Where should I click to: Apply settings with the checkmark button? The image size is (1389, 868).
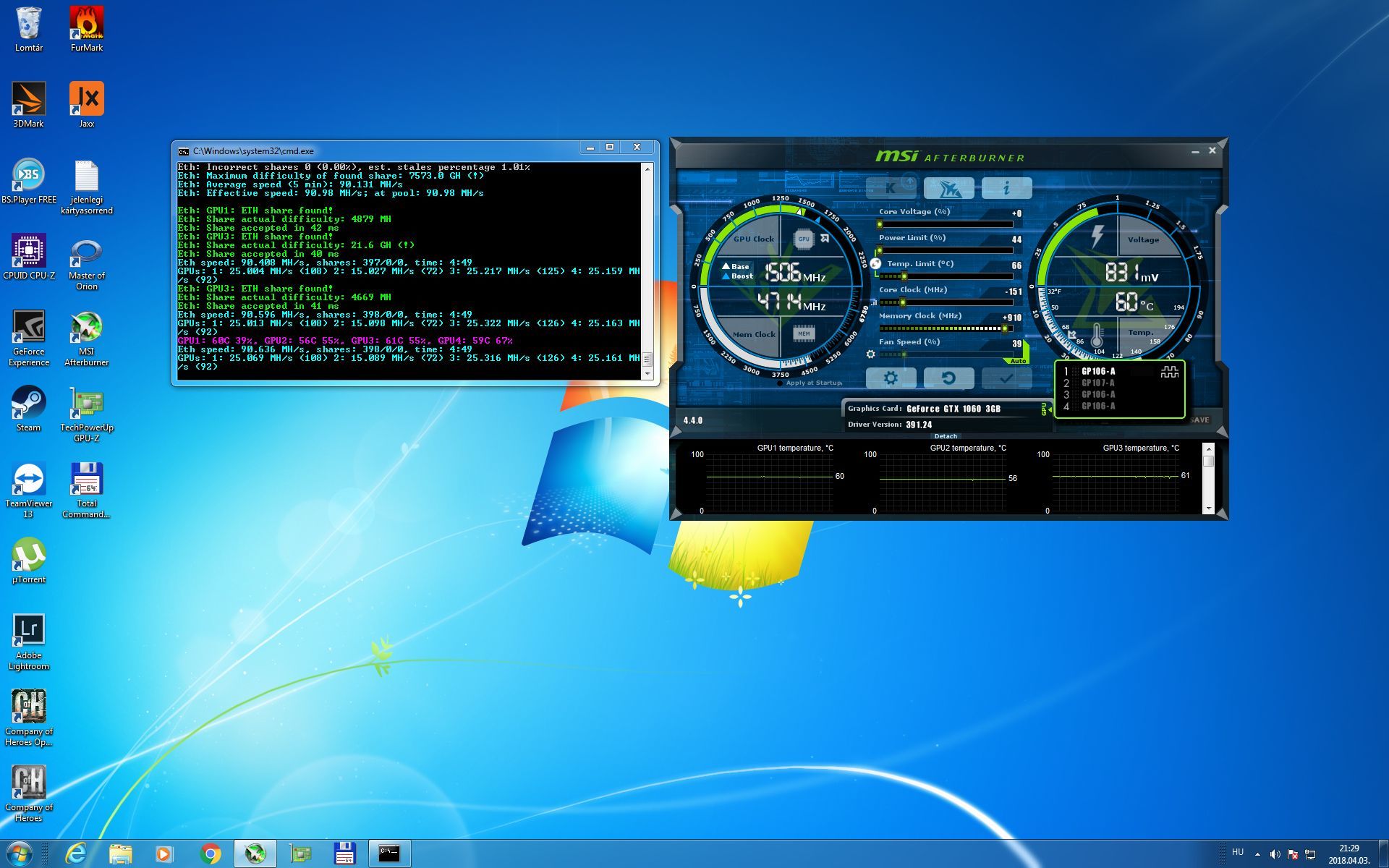coord(1006,378)
